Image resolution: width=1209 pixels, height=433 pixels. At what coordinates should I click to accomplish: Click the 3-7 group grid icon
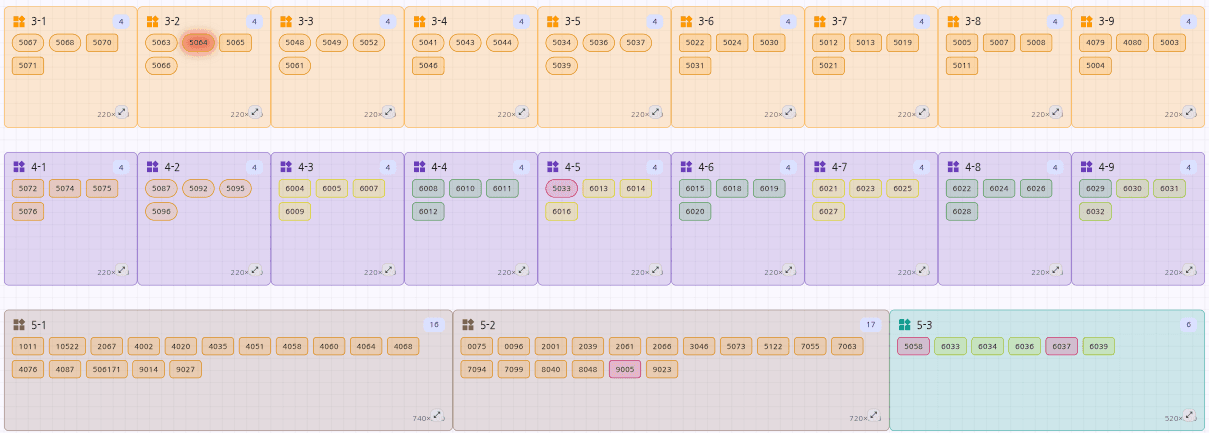tap(820, 21)
